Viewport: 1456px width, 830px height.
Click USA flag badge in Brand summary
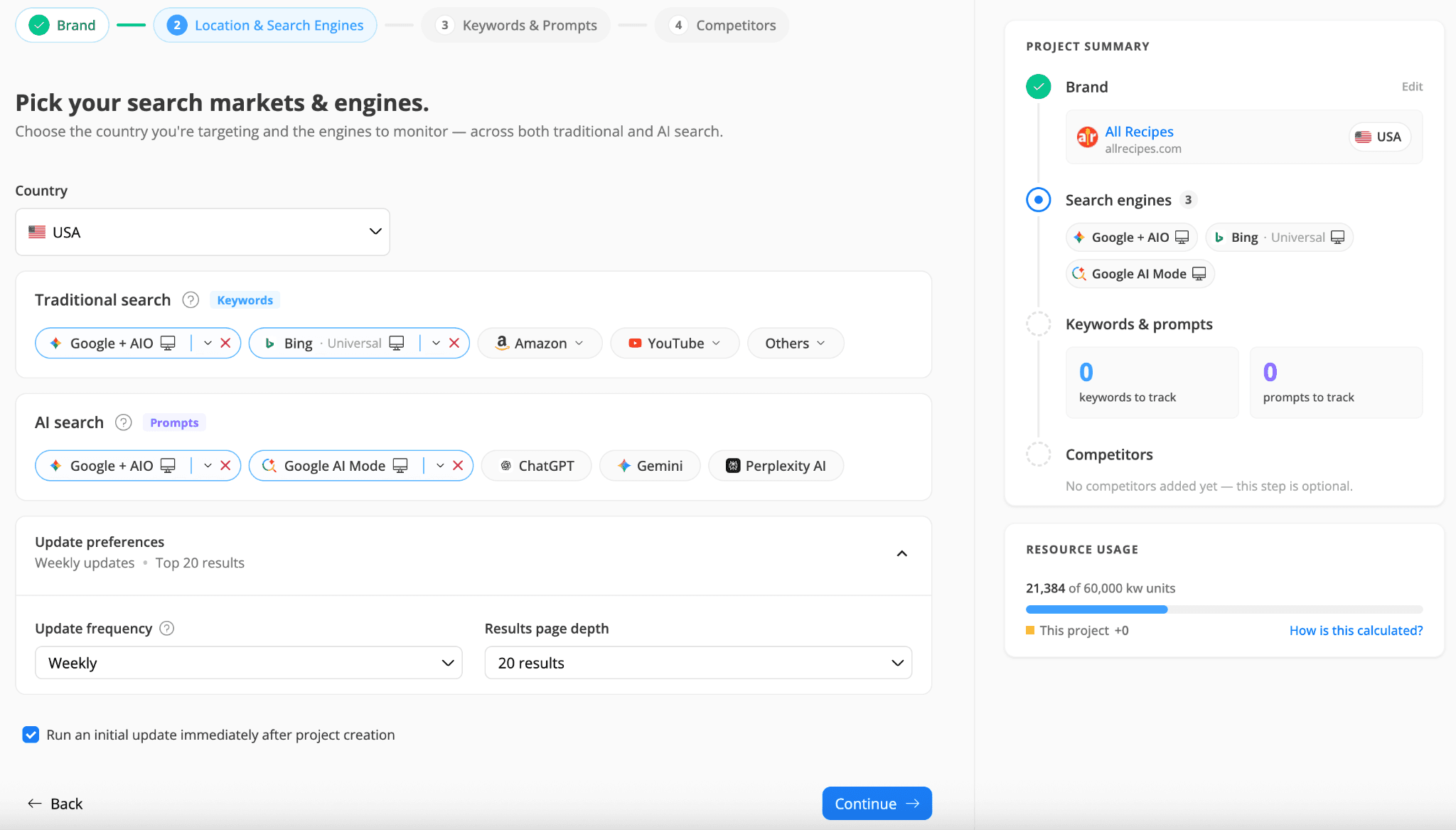coord(1379,137)
